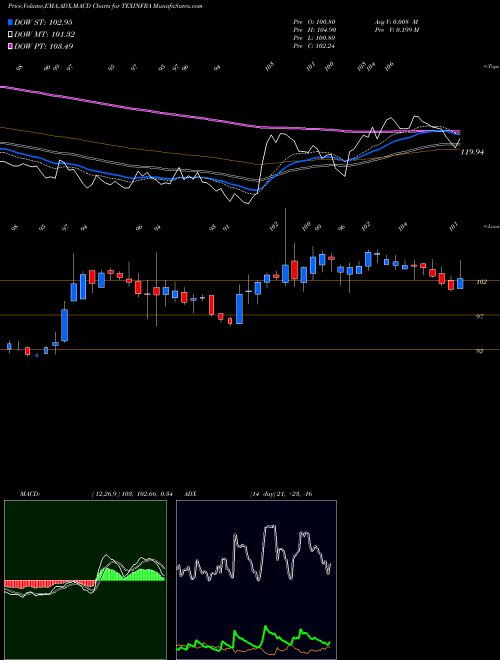
Task: Click the 'Pre L: 100.80' low value
Action: [314, 38]
